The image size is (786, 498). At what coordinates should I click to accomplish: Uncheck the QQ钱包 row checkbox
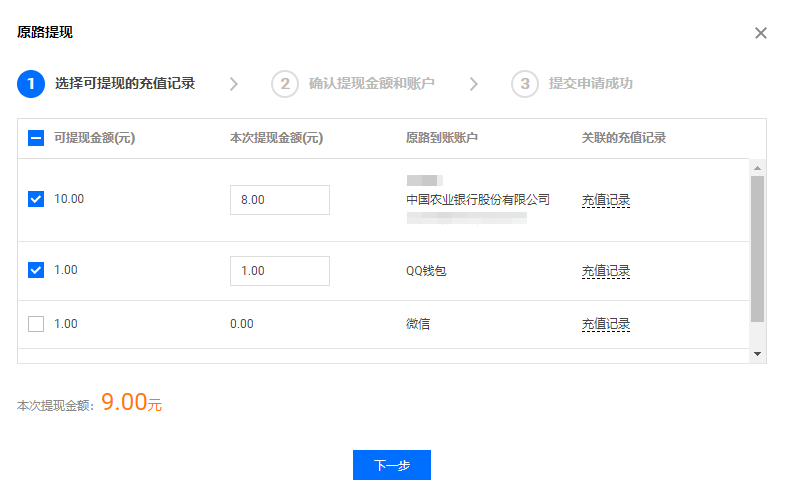tap(36, 270)
